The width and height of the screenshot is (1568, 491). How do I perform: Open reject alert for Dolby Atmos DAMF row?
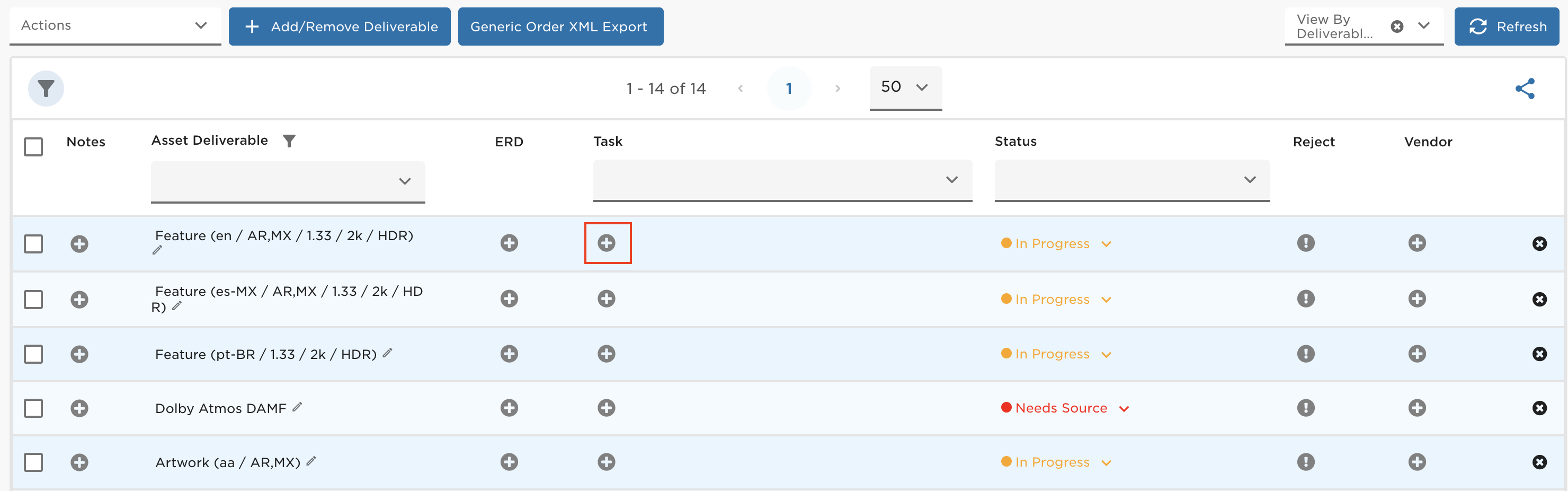pos(1306,408)
